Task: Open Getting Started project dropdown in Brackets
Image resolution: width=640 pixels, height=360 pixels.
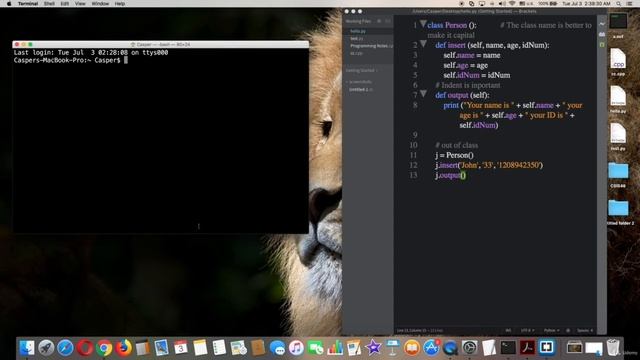Action: click(362, 71)
